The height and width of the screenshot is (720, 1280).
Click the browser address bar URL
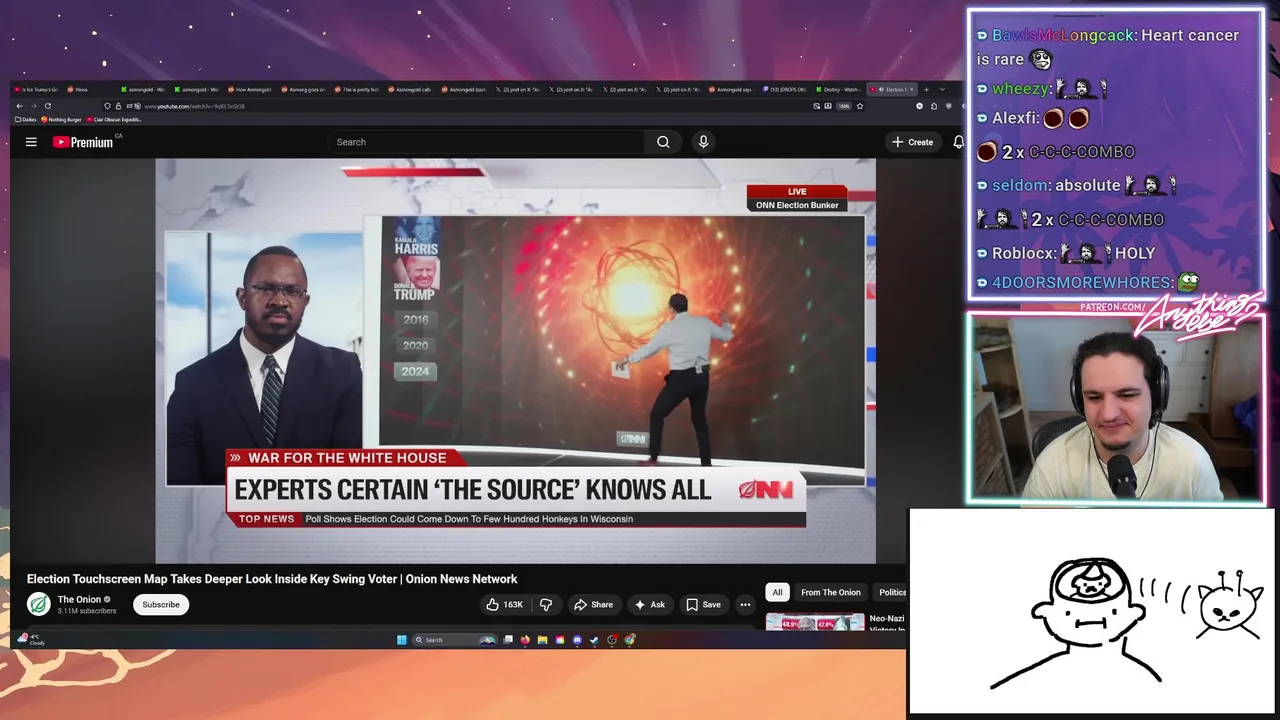click(x=194, y=106)
